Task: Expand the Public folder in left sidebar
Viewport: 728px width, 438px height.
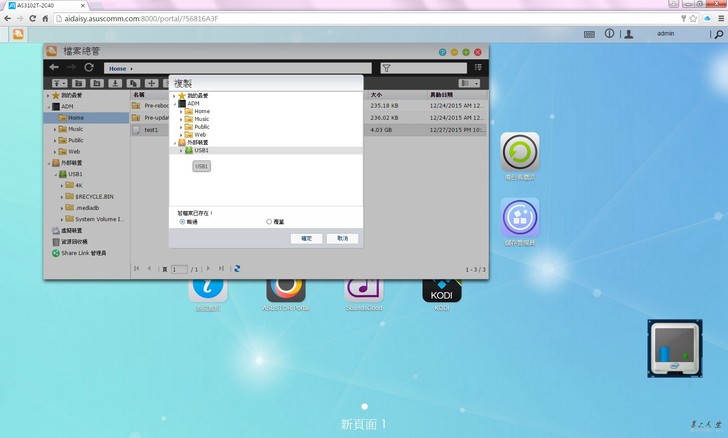Action: [54, 140]
